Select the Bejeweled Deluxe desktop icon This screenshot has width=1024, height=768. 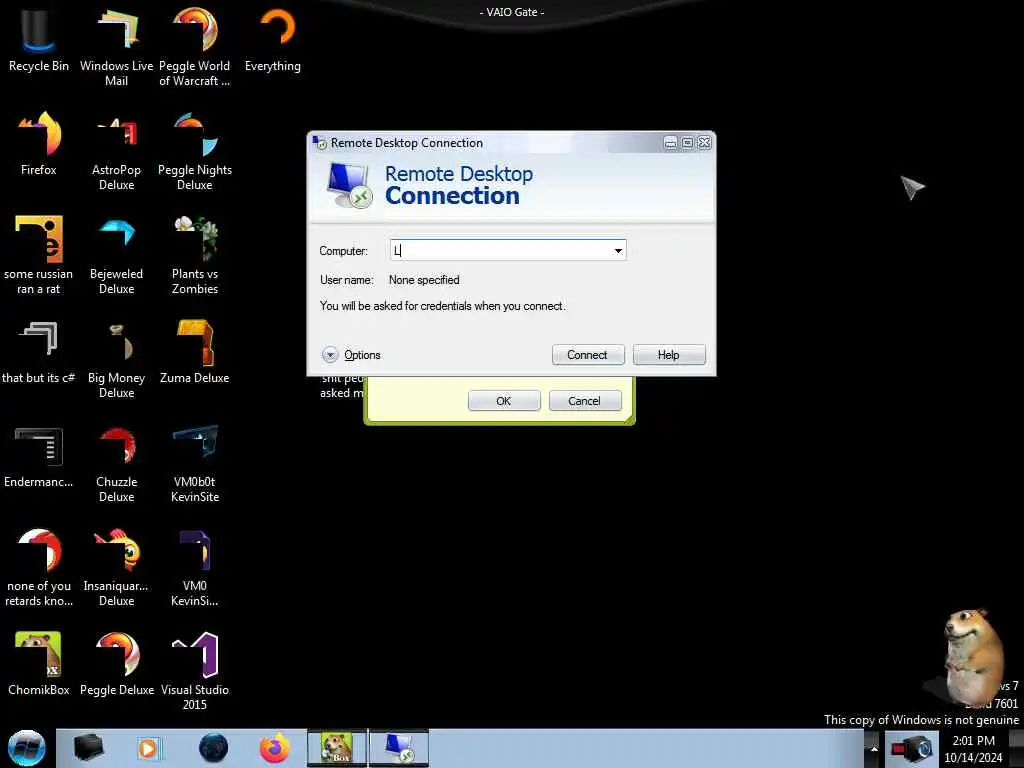point(116,255)
